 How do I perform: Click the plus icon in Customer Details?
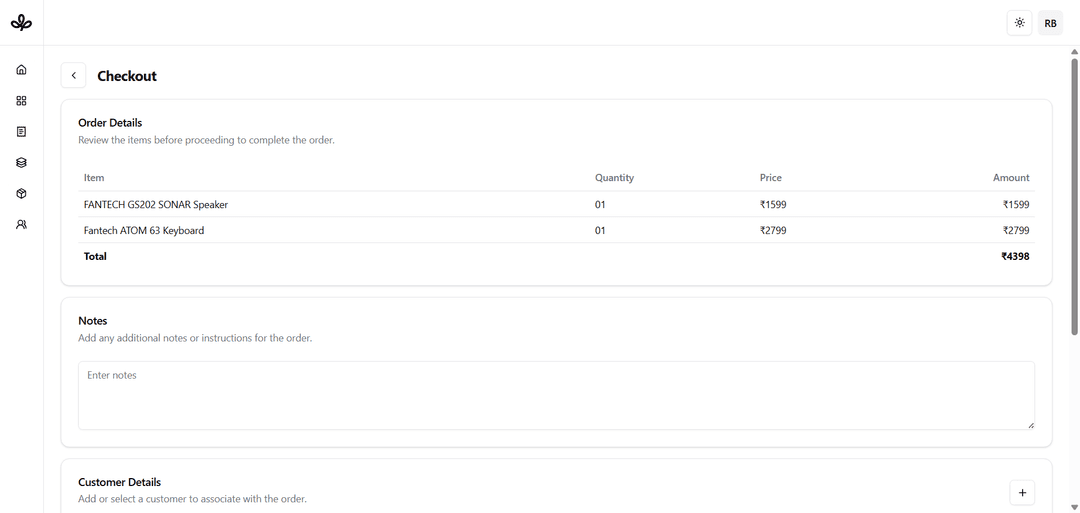coord(1021,492)
